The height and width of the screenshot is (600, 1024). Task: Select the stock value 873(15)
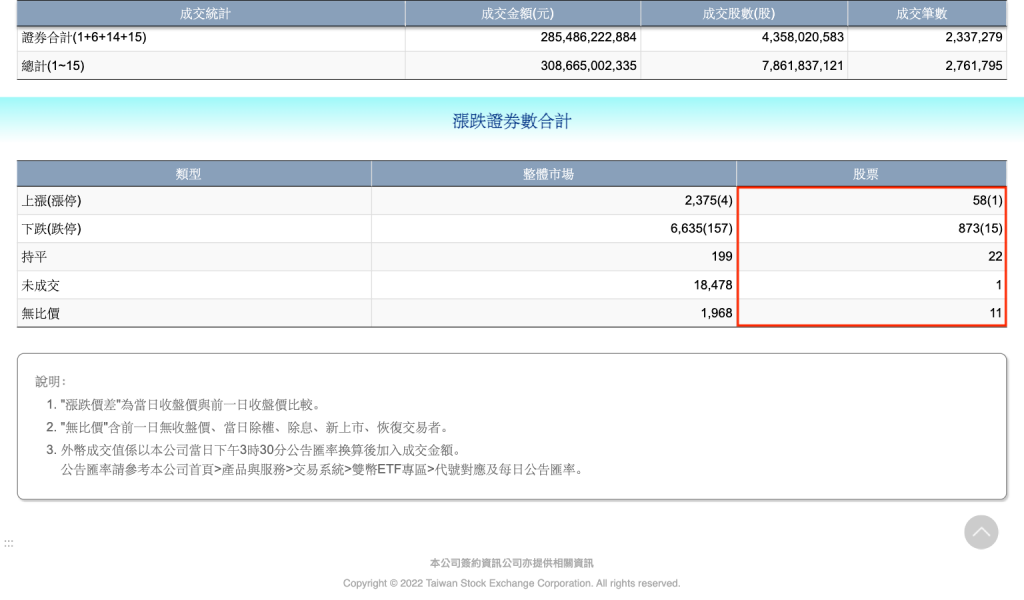tap(980, 229)
